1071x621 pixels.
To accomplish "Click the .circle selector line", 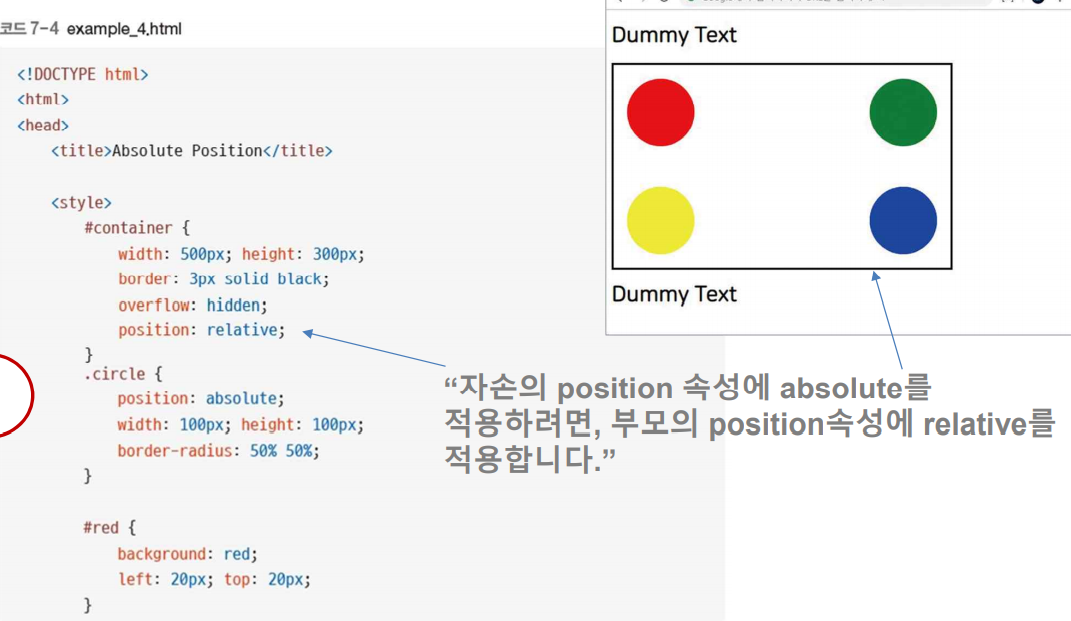I will [x=123, y=374].
